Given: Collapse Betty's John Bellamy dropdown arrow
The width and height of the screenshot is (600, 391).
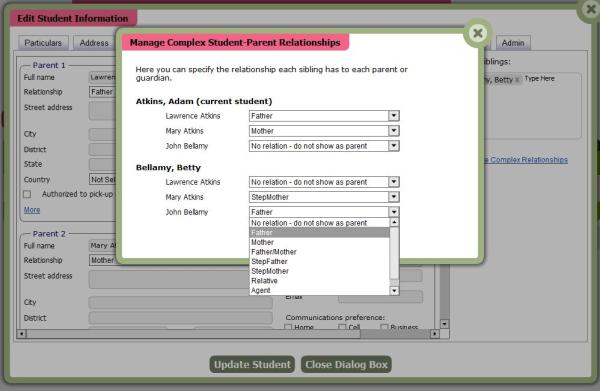Looking at the screenshot, I should coord(394,212).
